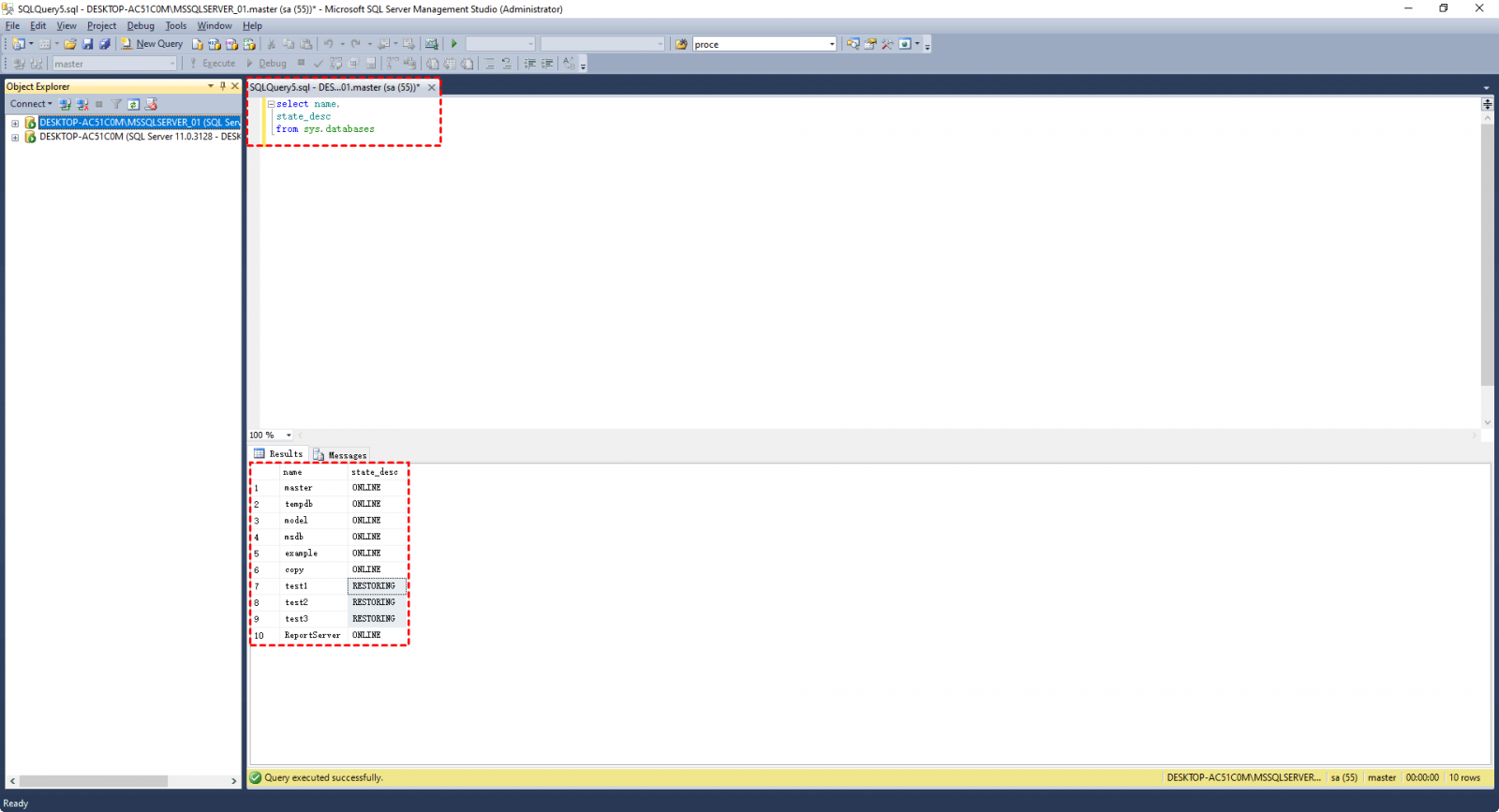Collapse the select statement outline in editor
This screenshot has height=812, width=1499.
271,104
